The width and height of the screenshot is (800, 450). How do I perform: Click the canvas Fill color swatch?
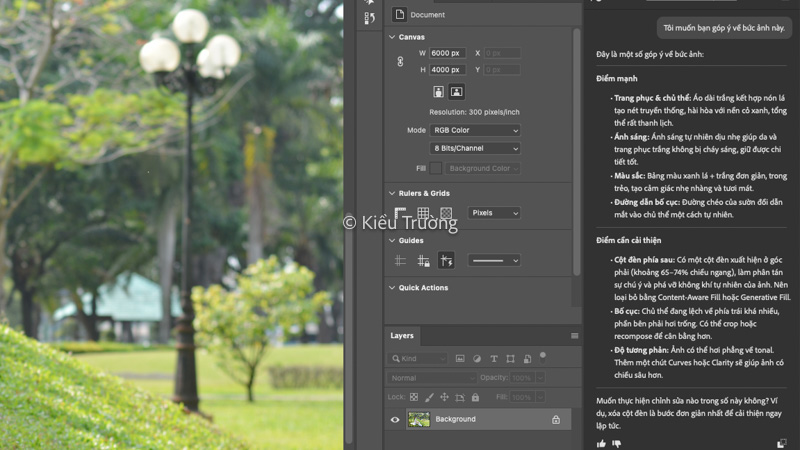point(435,168)
